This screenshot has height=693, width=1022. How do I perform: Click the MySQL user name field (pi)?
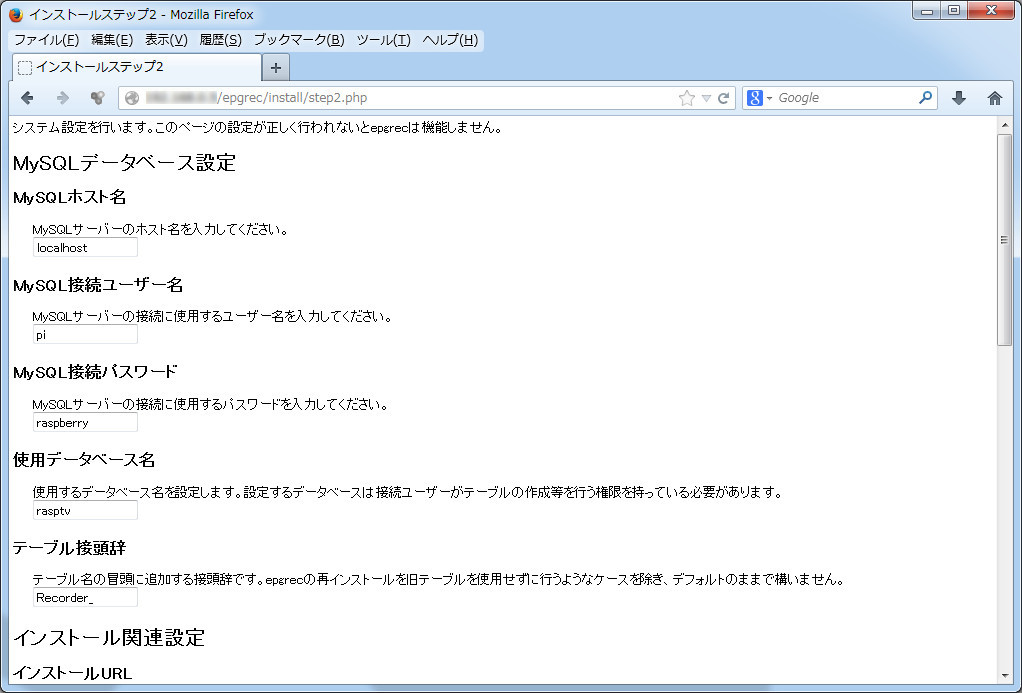85,335
